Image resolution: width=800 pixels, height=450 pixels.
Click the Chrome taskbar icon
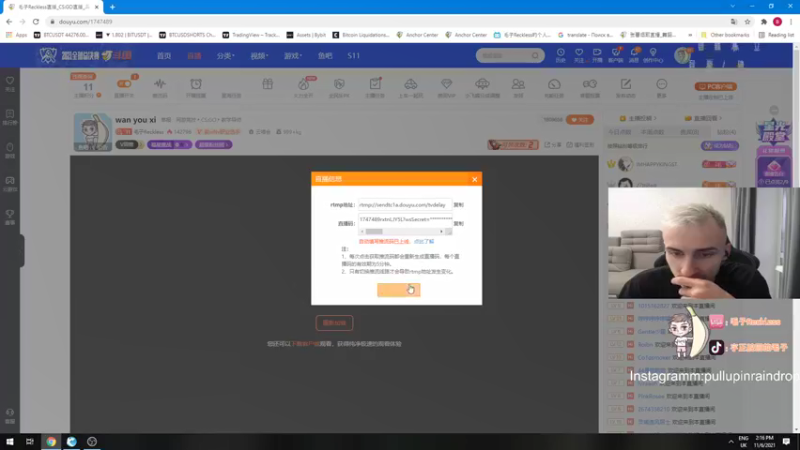51,441
